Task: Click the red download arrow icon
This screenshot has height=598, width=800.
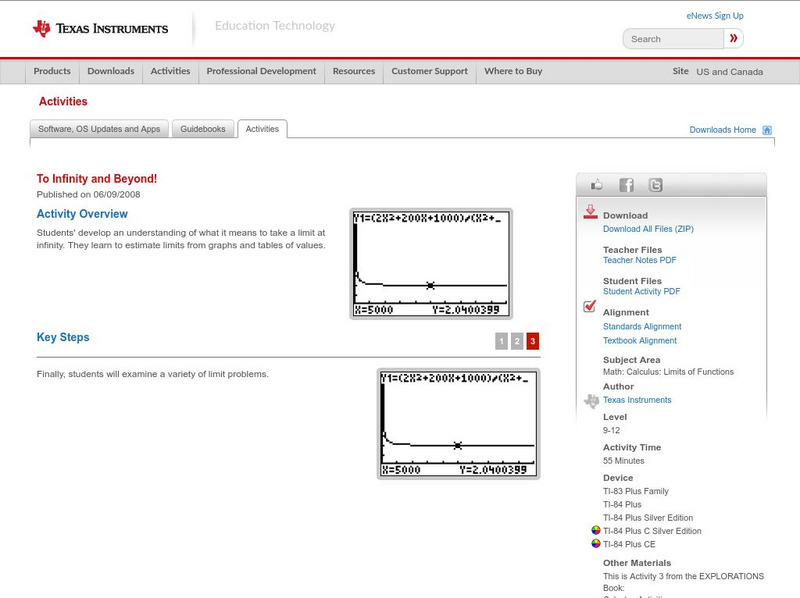Action: tap(590, 212)
